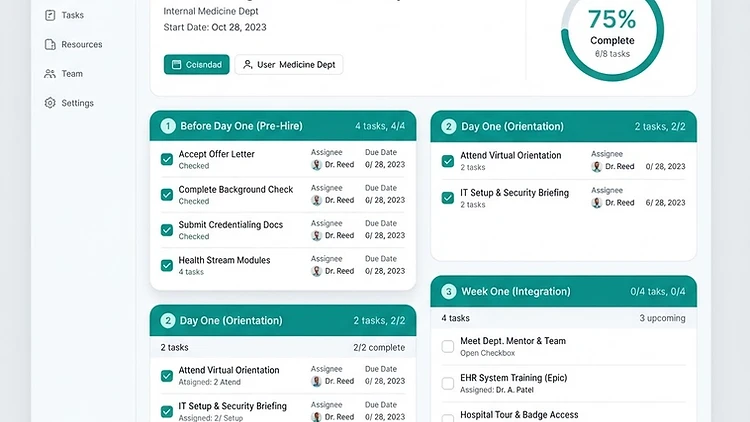This screenshot has width=750, height=422.
Task: Toggle IT Setup checkbox in right Day One card
Action: (x=448, y=198)
